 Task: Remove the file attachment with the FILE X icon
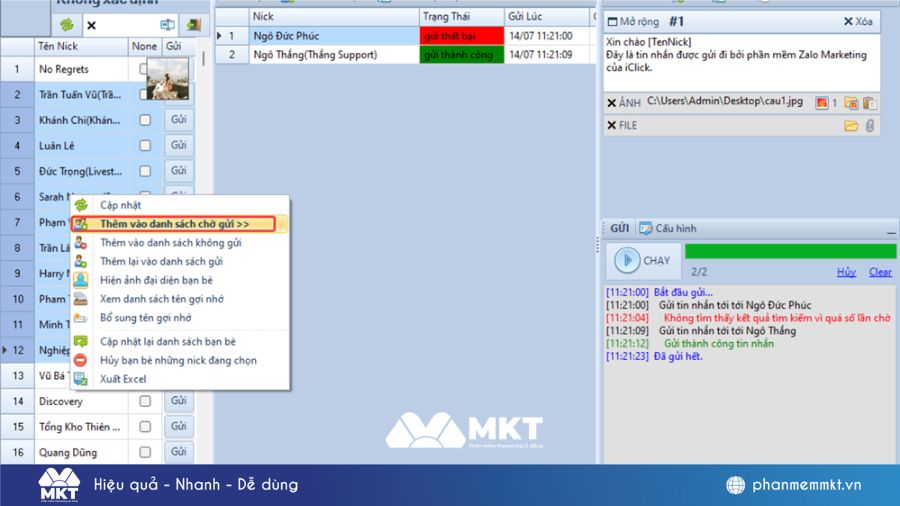[612, 125]
